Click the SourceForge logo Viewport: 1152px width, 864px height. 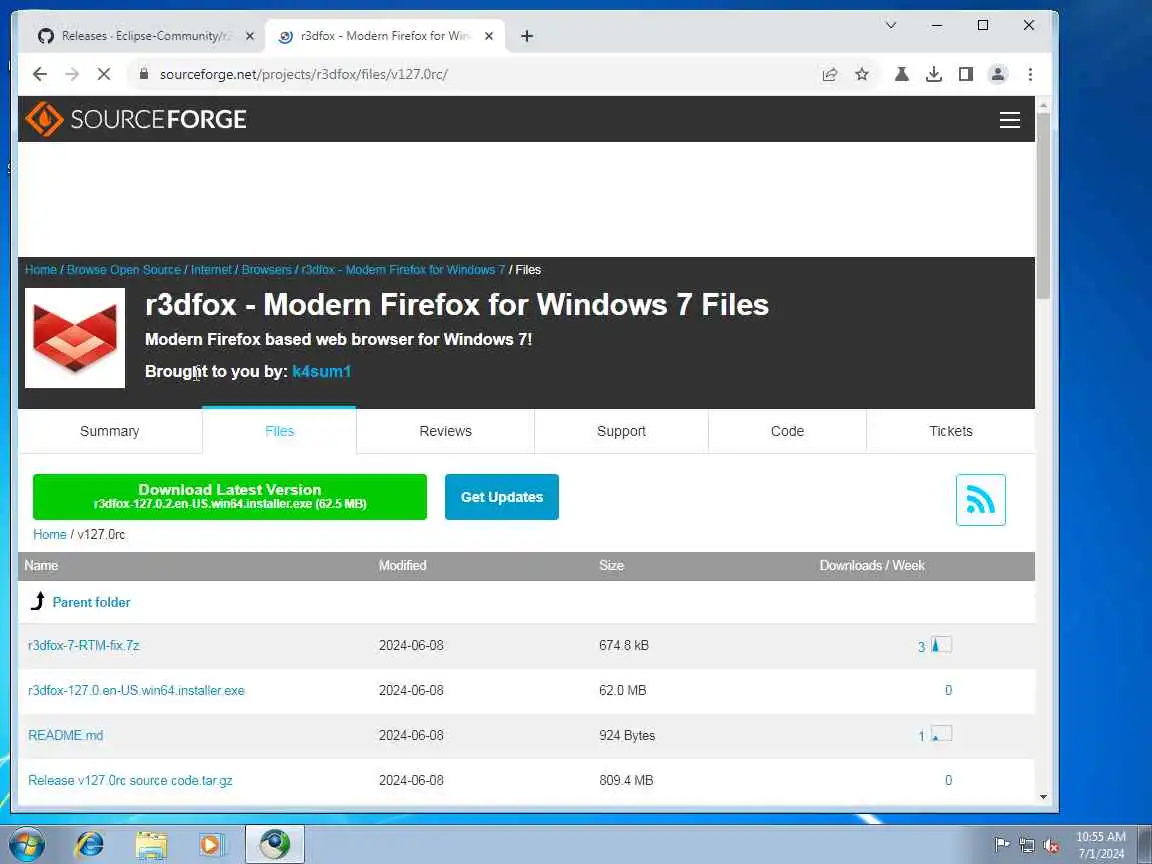(136, 119)
